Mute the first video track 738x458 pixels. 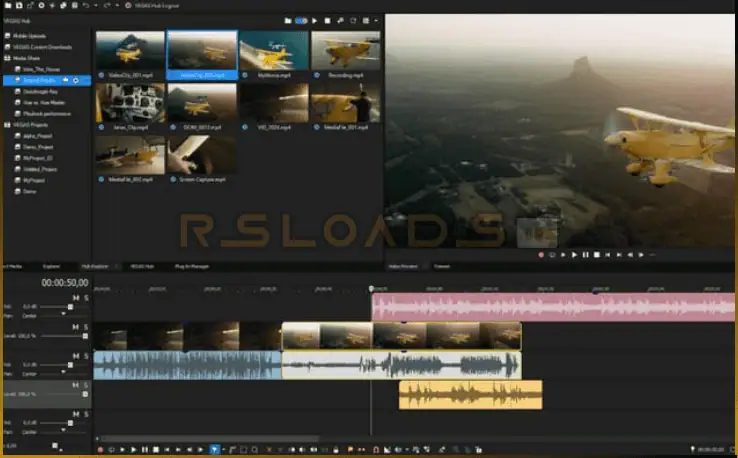click(x=76, y=327)
